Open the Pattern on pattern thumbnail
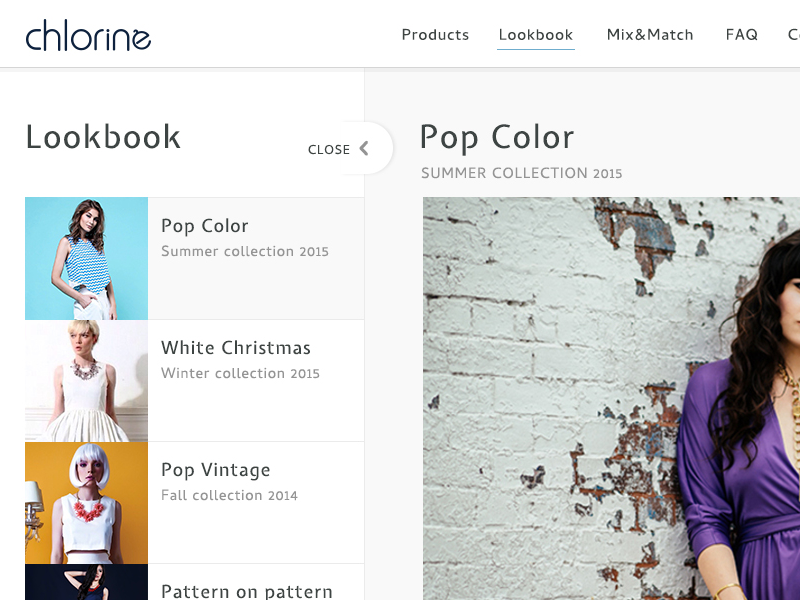 pyautogui.click(x=86, y=582)
